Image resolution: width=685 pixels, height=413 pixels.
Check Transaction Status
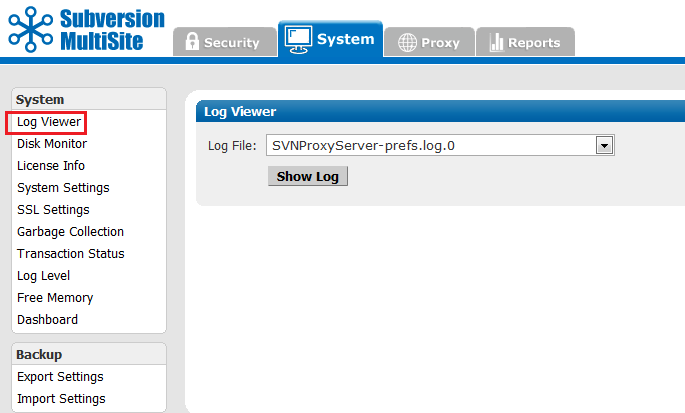coord(71,253)
